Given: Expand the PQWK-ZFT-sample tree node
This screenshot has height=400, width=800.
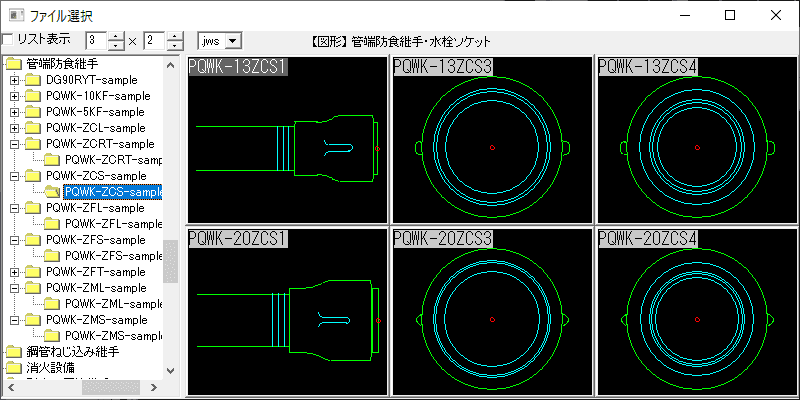Looking at the screenshot, I should click(x=14, y=272).
